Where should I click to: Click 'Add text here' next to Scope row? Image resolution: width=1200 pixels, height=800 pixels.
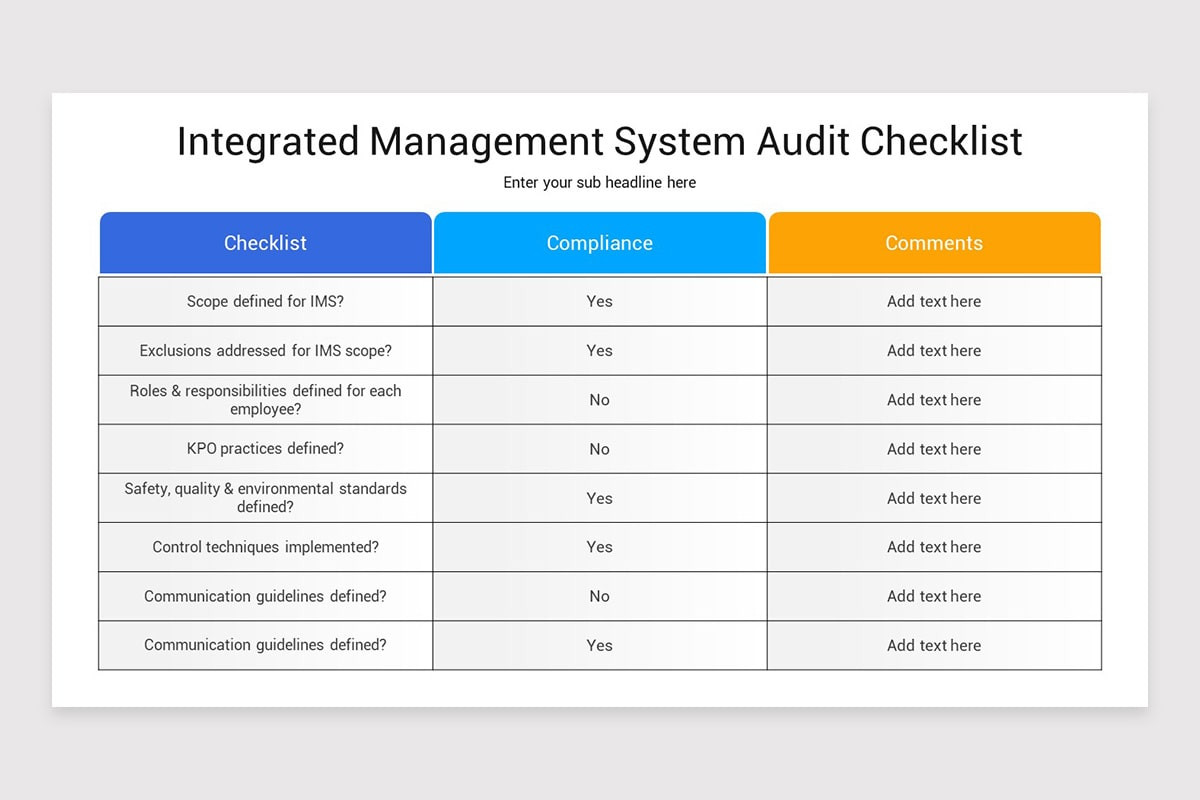coord(933,301)
